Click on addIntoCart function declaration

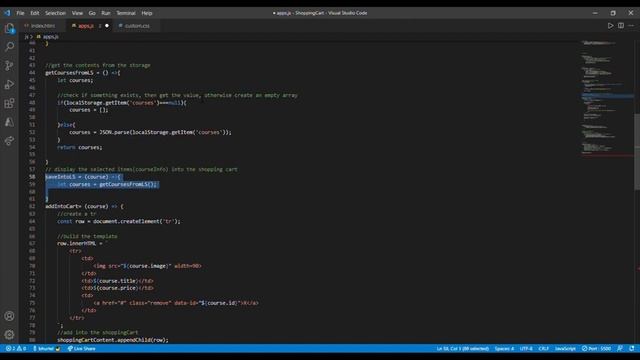84,207
